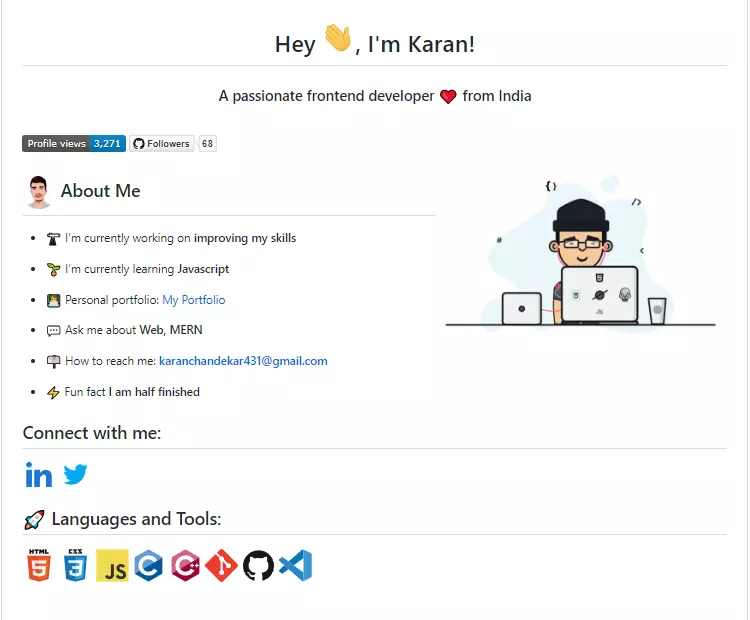The width and height of the screenshot is (750, 620).
Task: Open the LinkedIn profile icon
Action: click(38, 475)
